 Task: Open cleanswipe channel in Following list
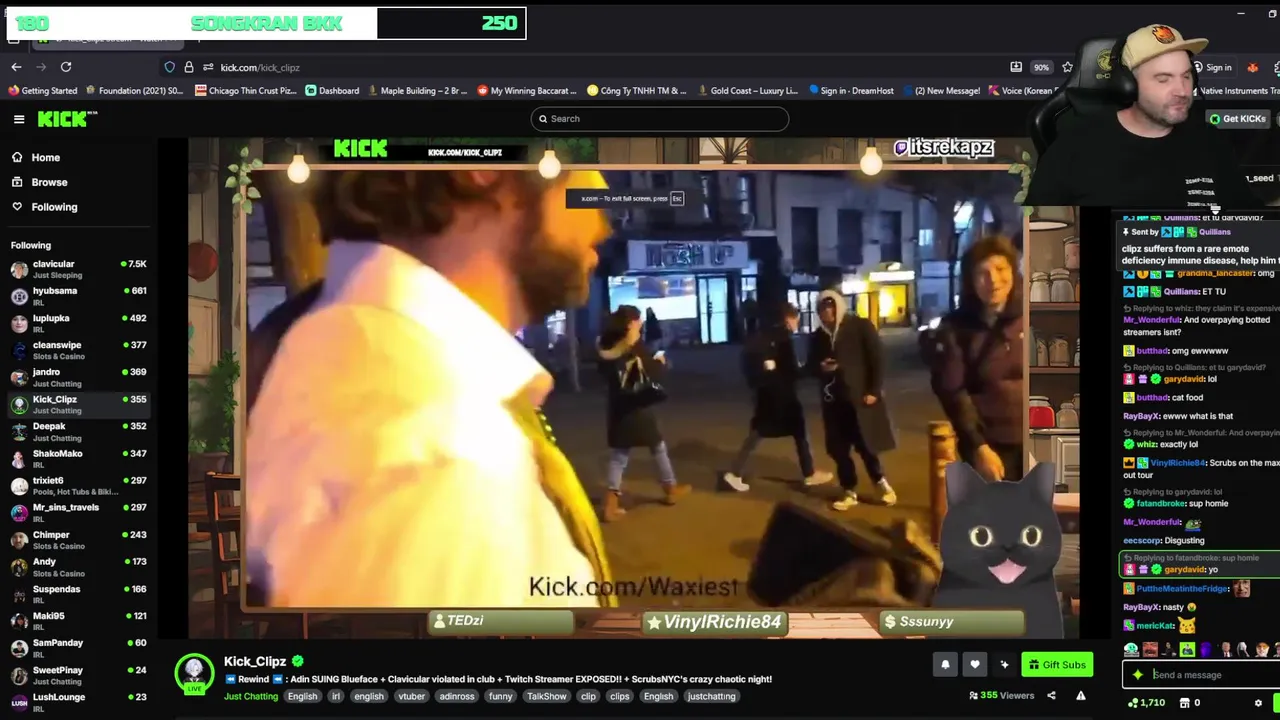click(x=78, y=350)
